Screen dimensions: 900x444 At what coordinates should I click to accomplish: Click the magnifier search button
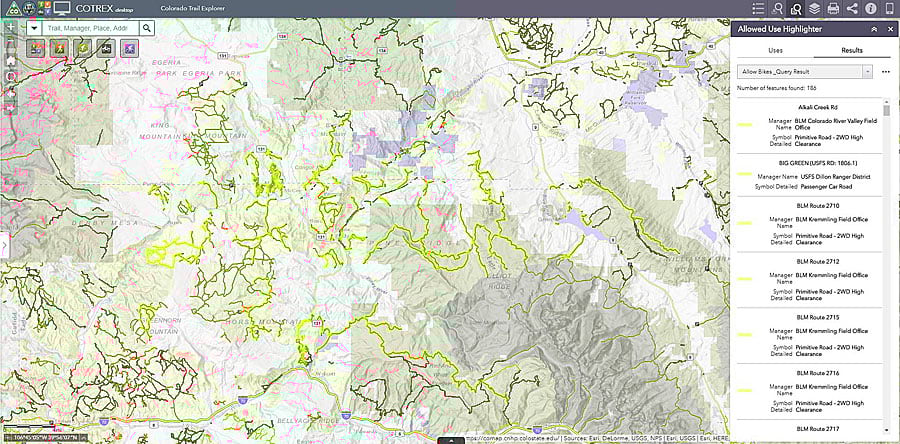(147, 28)
